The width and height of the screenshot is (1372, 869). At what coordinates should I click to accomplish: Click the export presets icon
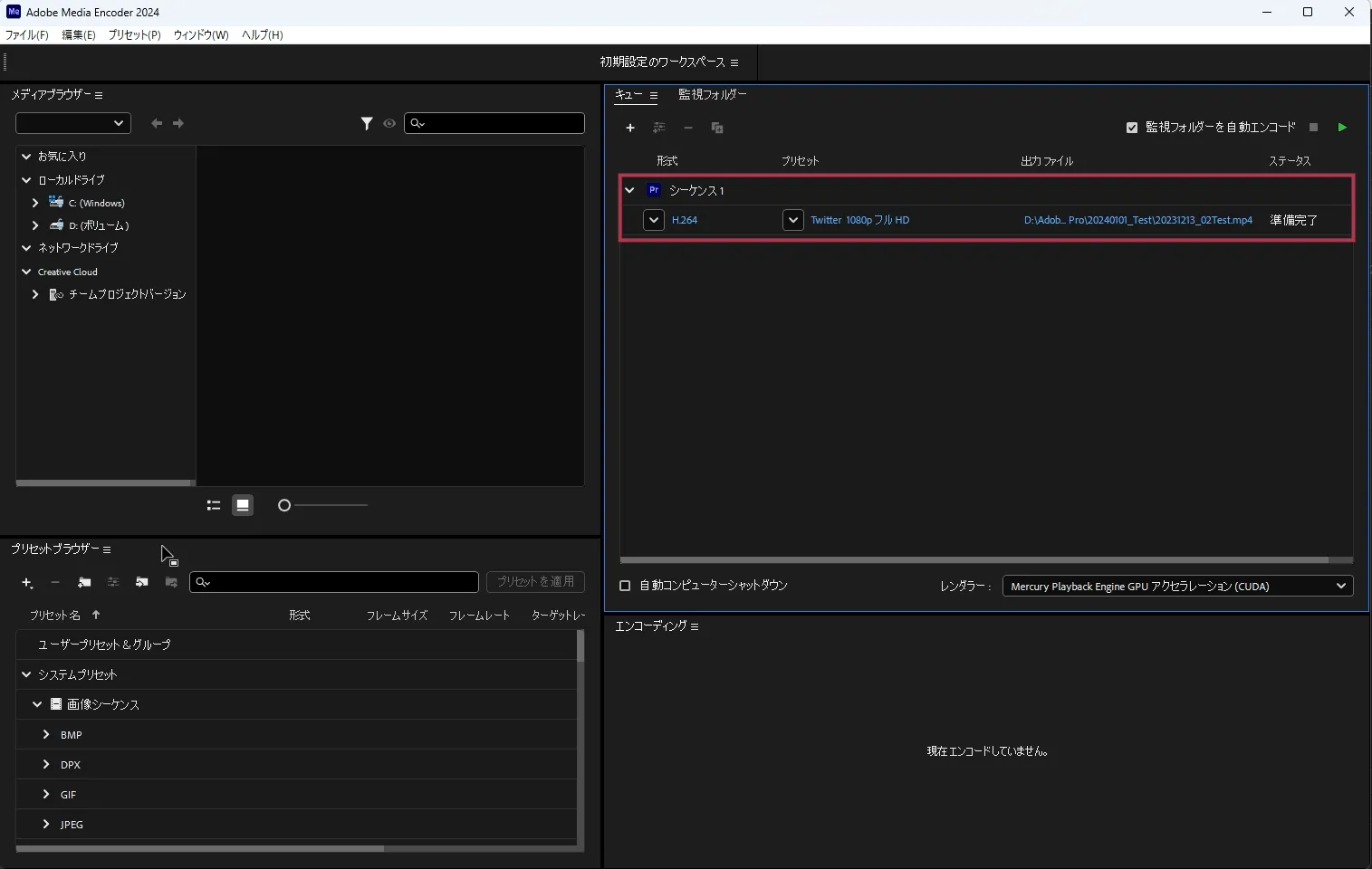pyautogui.click(x=171, y=582)
